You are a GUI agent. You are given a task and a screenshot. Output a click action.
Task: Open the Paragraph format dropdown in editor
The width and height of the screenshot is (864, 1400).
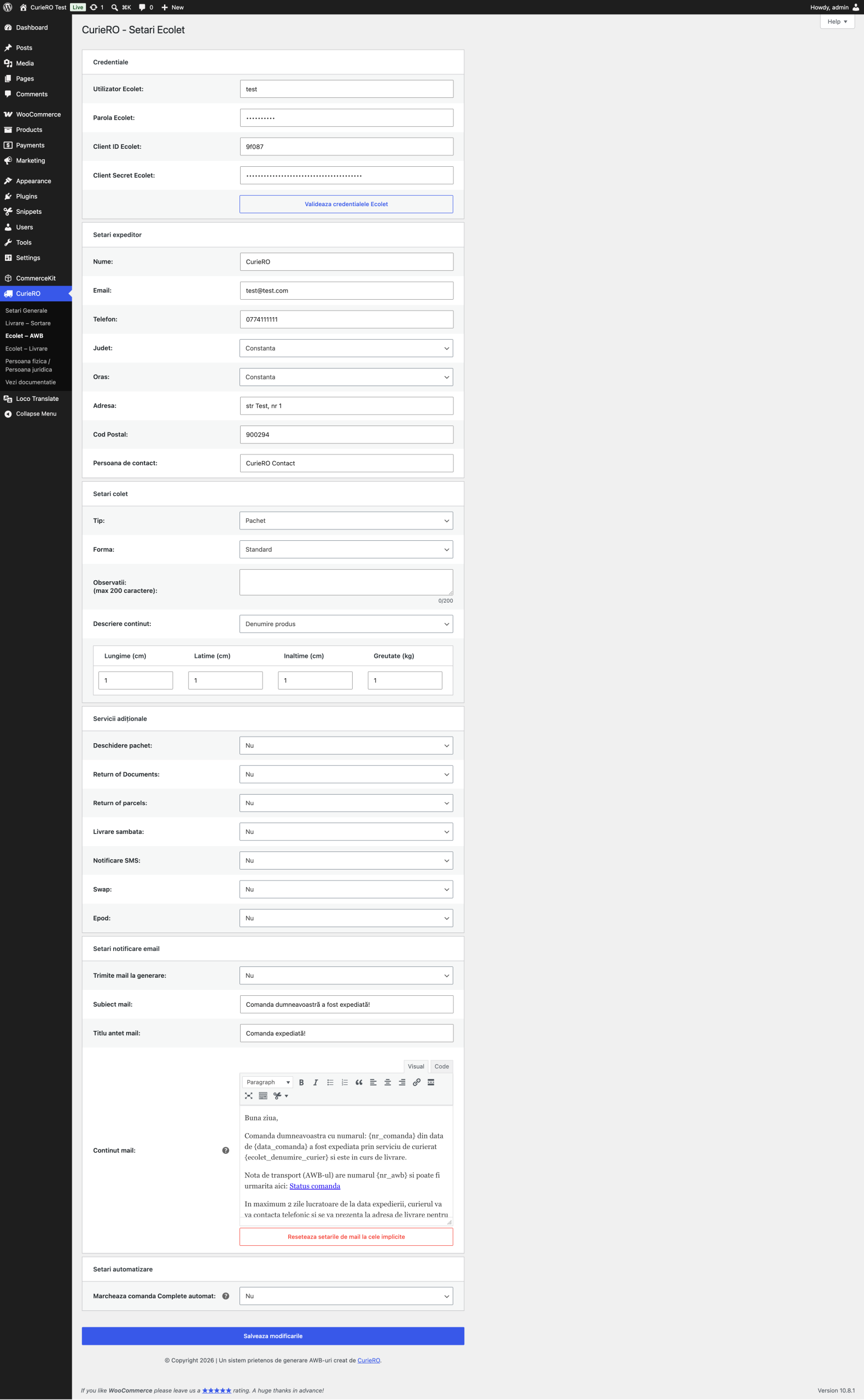click(x=267, y=1082)
